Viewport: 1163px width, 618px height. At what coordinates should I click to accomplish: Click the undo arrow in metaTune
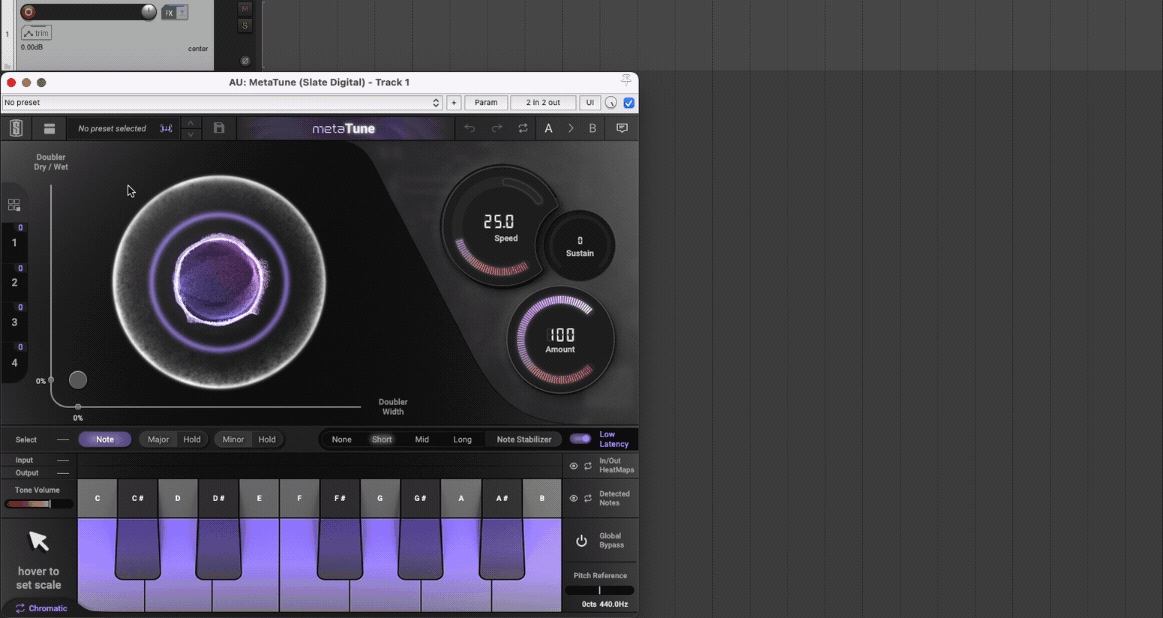469,128
